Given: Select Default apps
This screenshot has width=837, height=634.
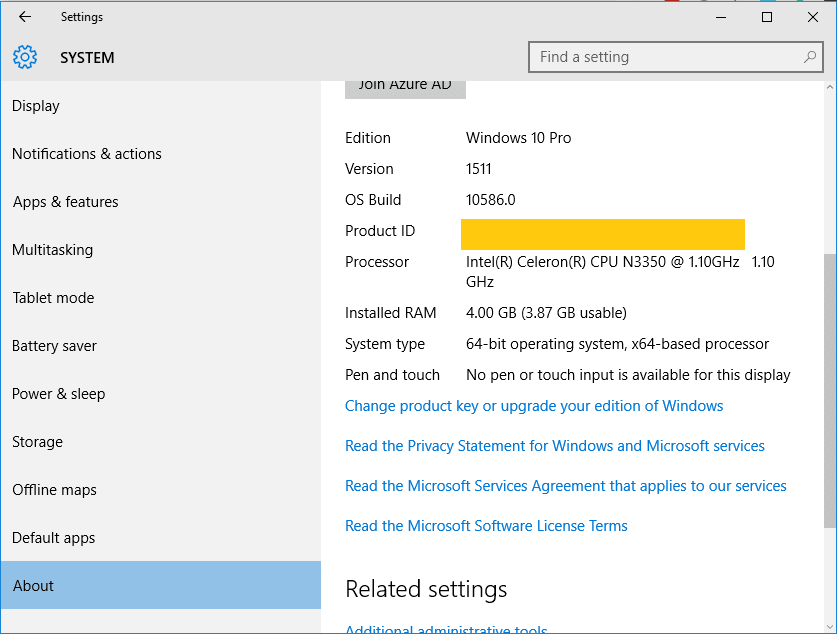Looking at the screenshot, I should click(x=161, y=538).
